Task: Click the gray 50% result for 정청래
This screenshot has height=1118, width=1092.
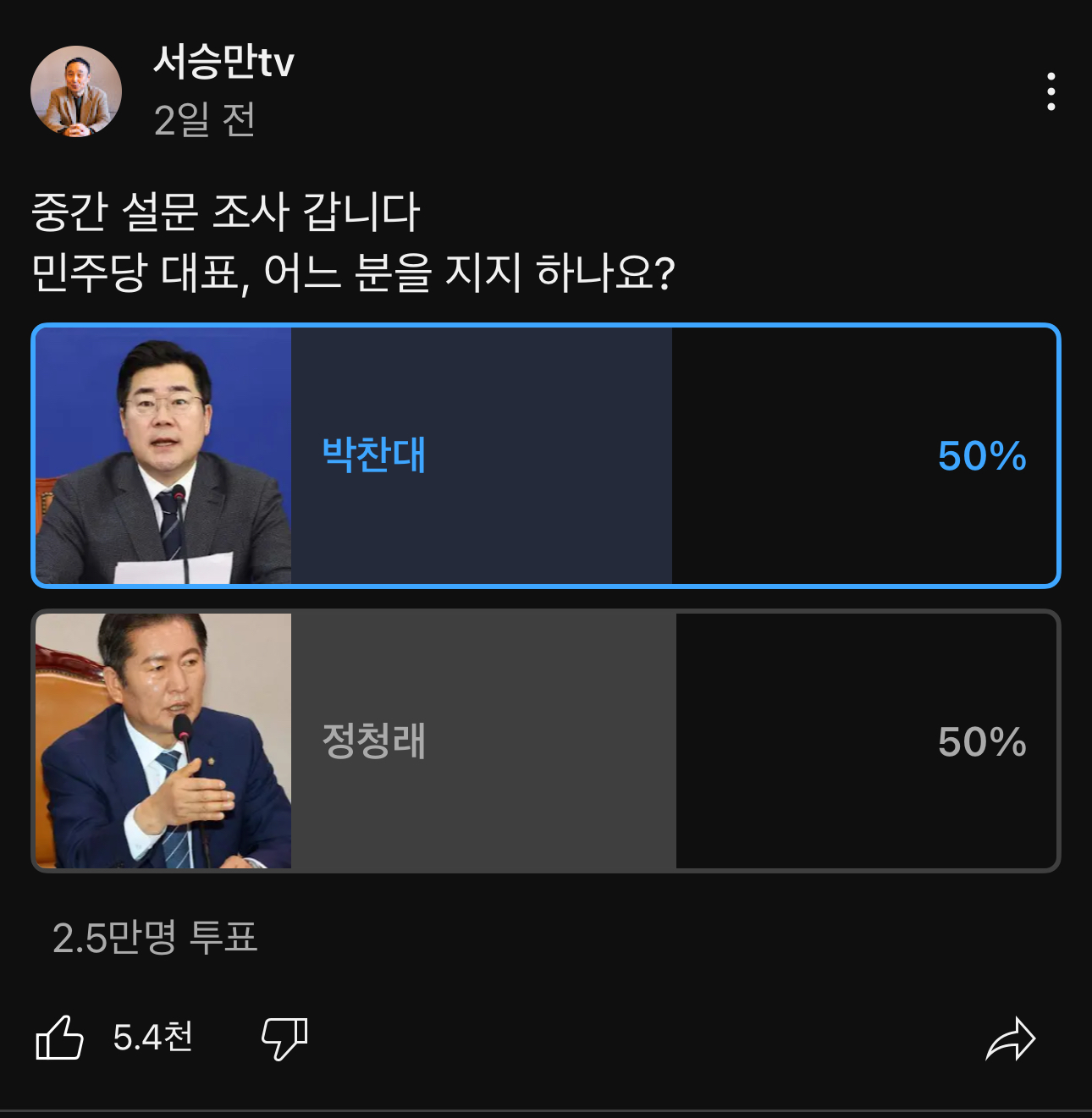Action: click(982, 742)
